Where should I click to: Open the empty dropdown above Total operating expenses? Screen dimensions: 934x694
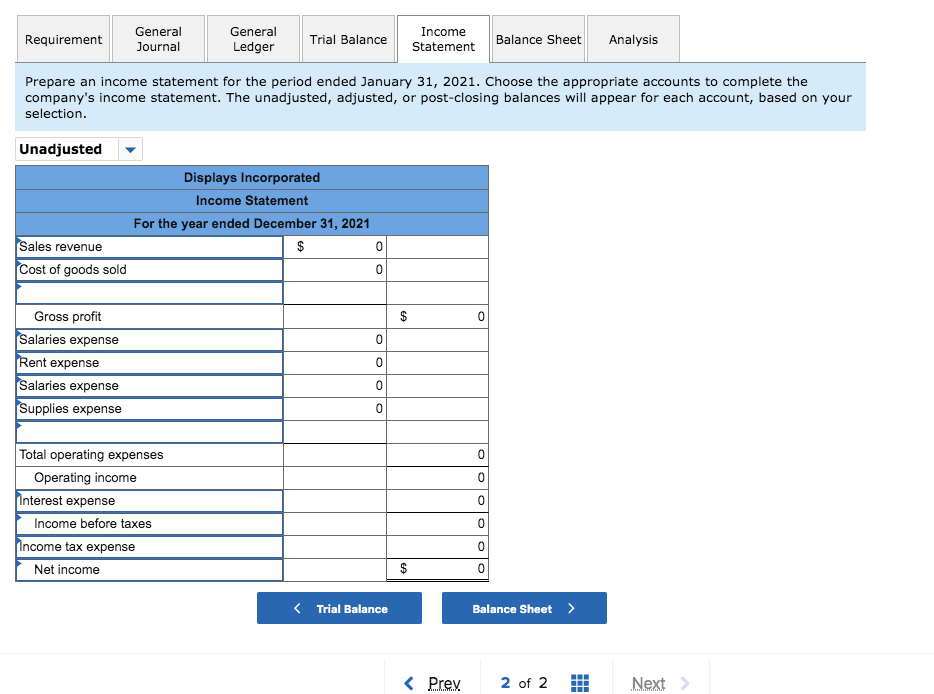(x=150, y=432)
